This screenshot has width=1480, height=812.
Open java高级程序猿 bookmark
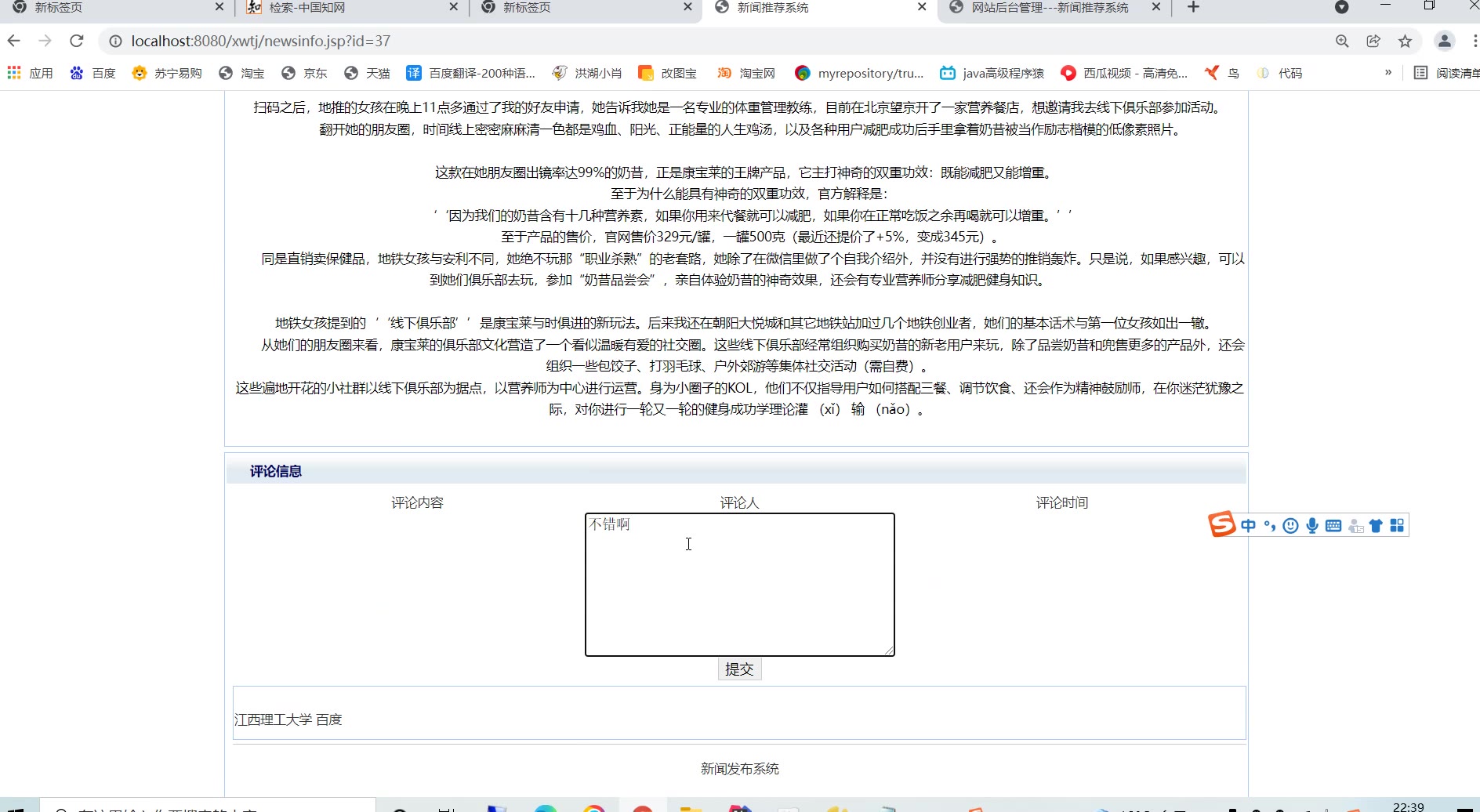click(992, 73)
